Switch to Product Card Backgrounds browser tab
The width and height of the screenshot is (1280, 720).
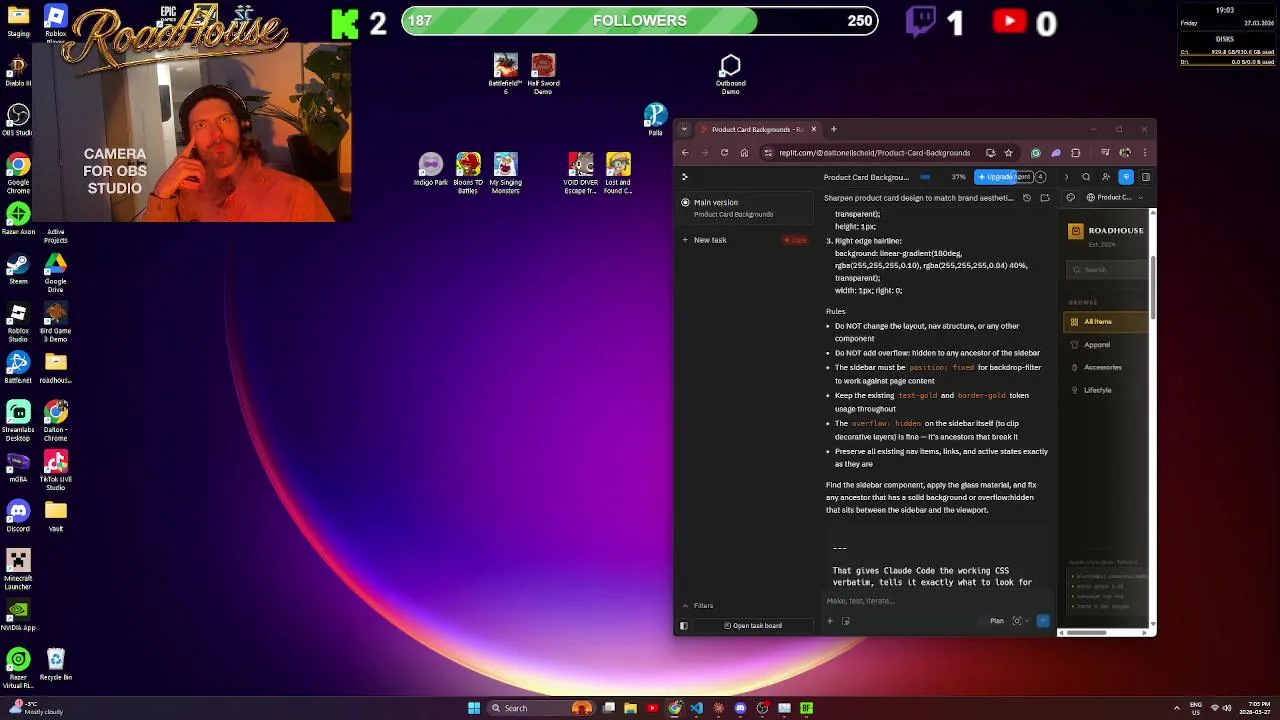pyautogui.click(x=757, y=129)
